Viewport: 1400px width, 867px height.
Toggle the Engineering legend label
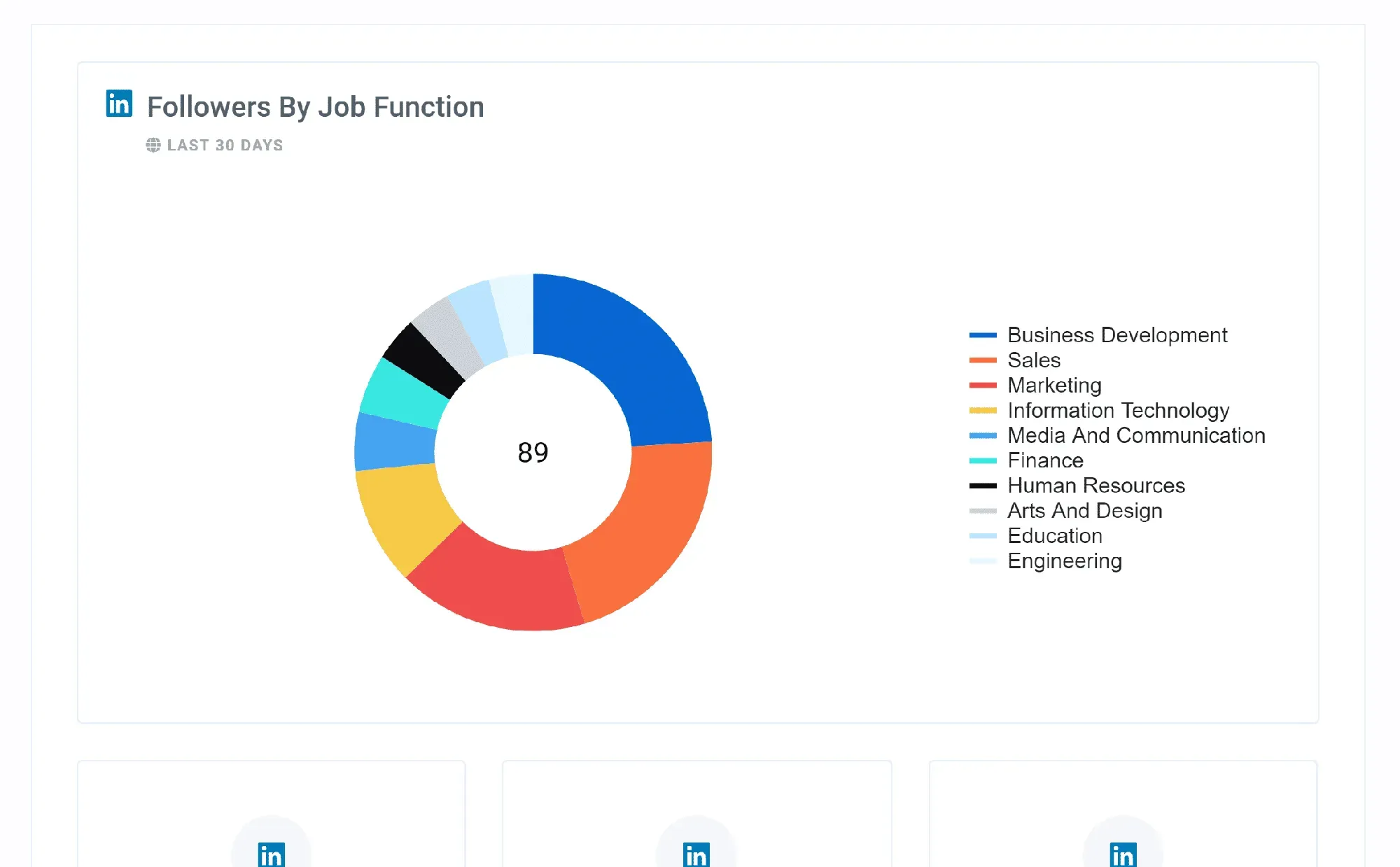pyautogui.click(x=1065, y=561)
